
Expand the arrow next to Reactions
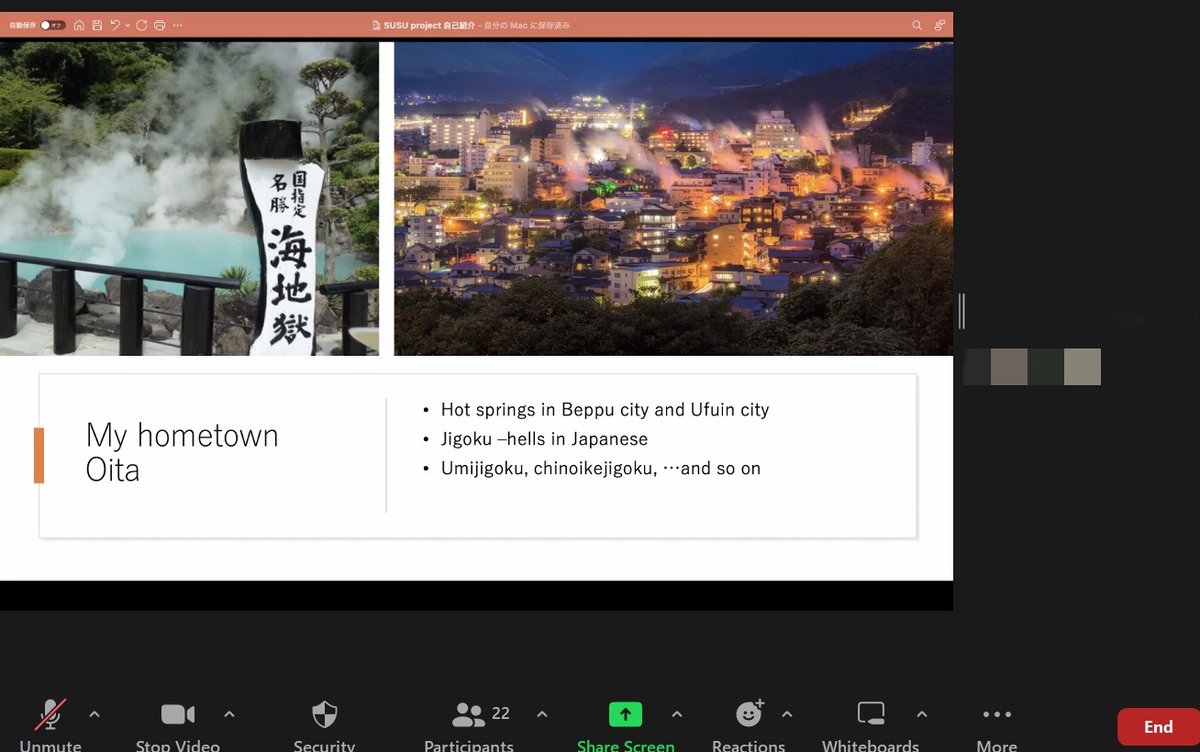coord(787,714)
